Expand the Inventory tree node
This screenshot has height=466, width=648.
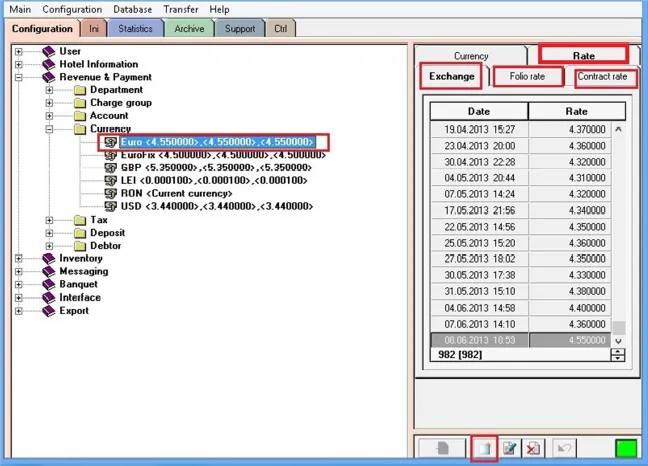[x=19, y=259]
